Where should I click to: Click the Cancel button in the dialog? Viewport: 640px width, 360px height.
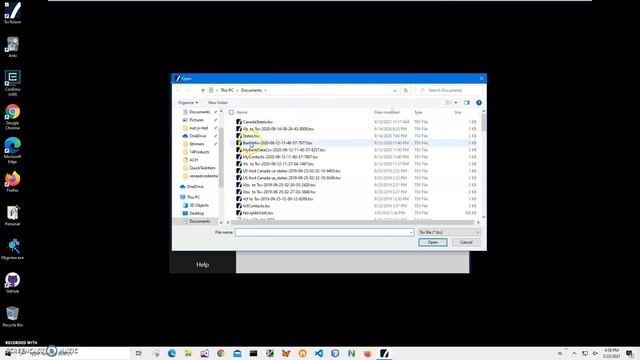coord(466,242)
